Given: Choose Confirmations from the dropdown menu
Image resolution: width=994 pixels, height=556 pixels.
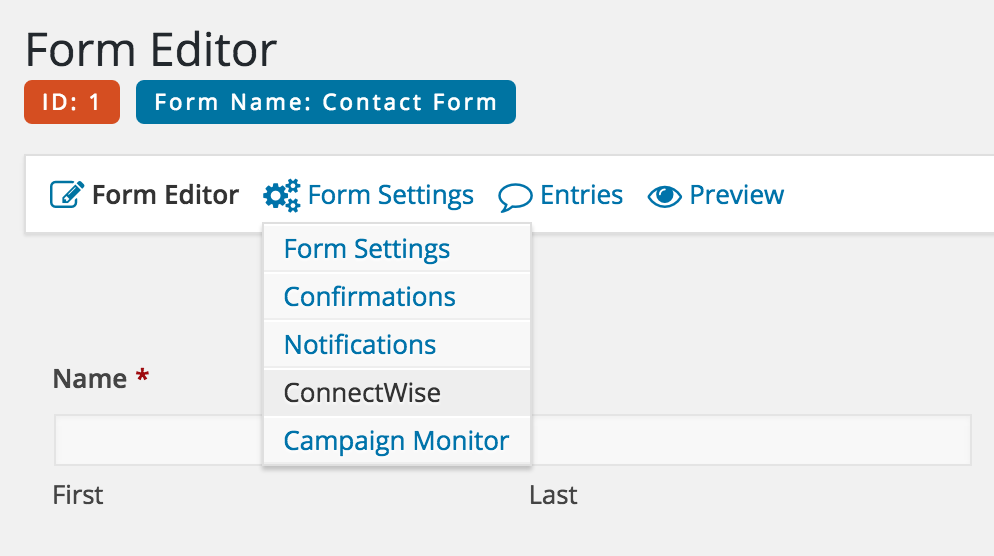Looking at the screenshot, I should [397, 296].
